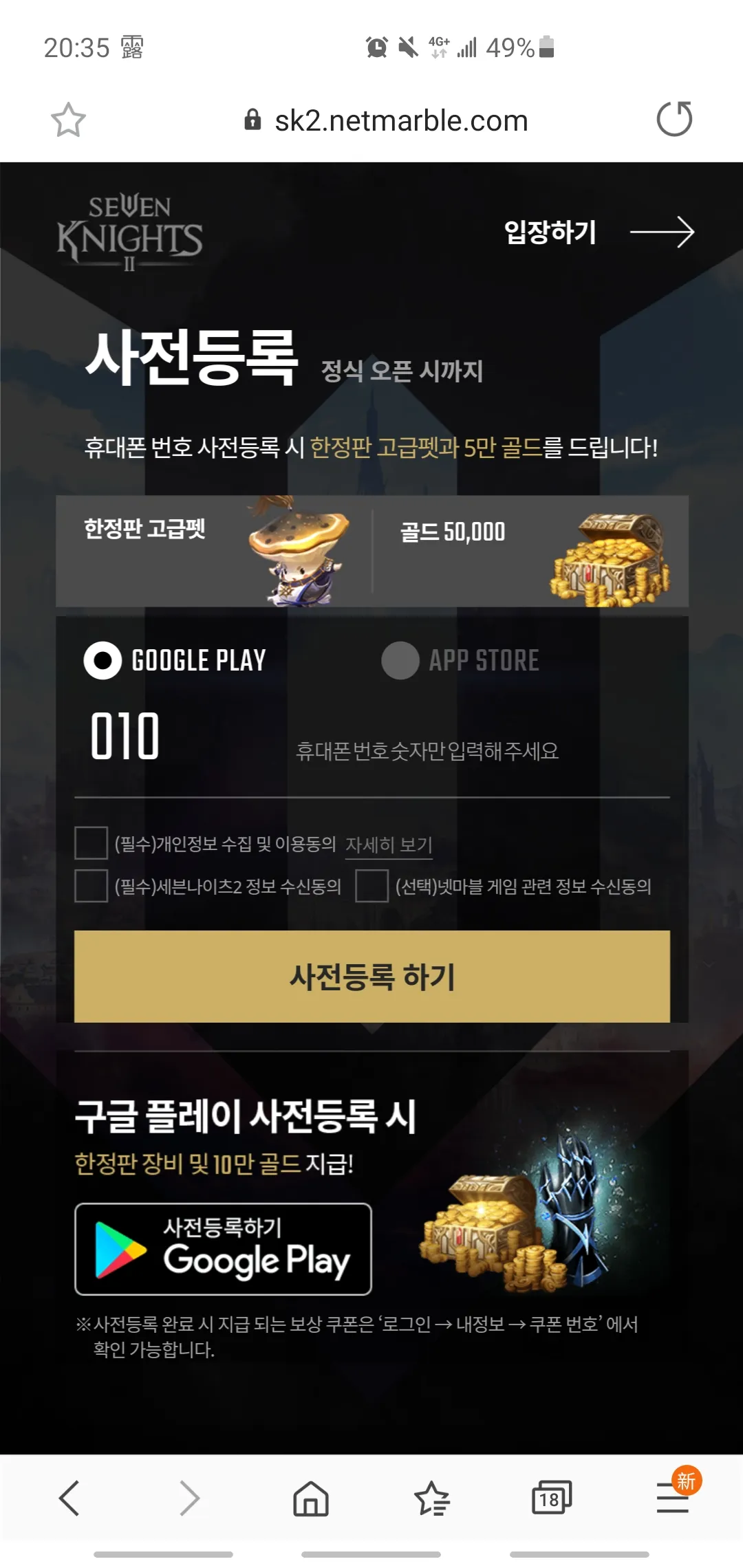This screenshot has height=1568, width=743.
Task: Open the tab switcher showing 18 tabs
Action: (x=552, y=1498)
